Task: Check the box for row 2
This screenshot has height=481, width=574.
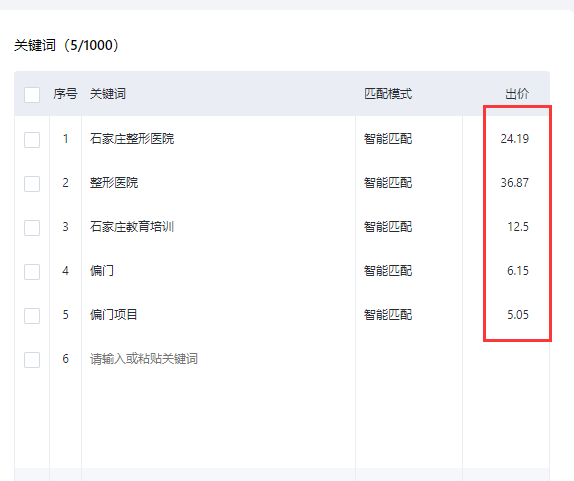Action: pyautogui.click(x=32, y=184)
